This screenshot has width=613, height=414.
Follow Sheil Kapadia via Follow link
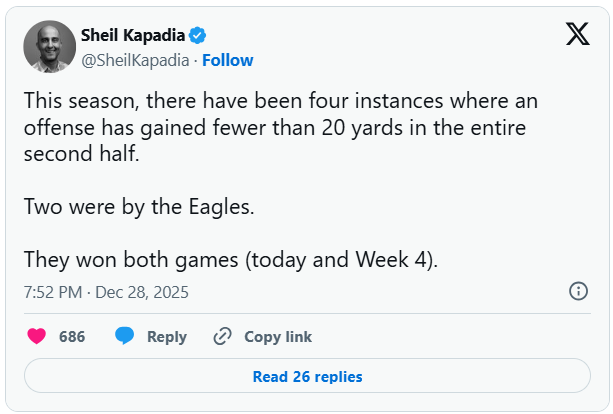[228, 60]
